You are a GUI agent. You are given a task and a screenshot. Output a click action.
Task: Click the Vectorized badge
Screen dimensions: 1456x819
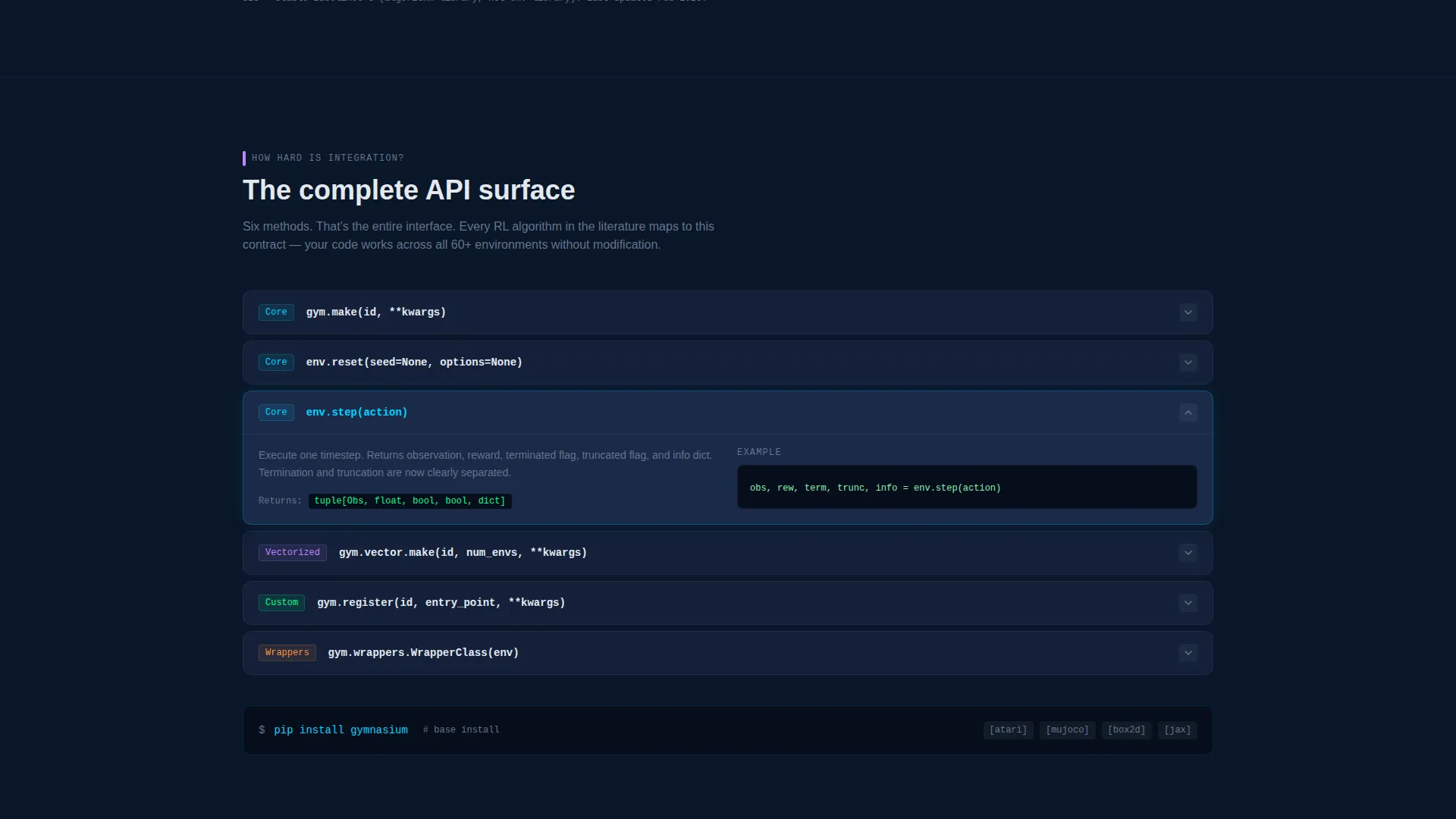(x=293, y=553)
